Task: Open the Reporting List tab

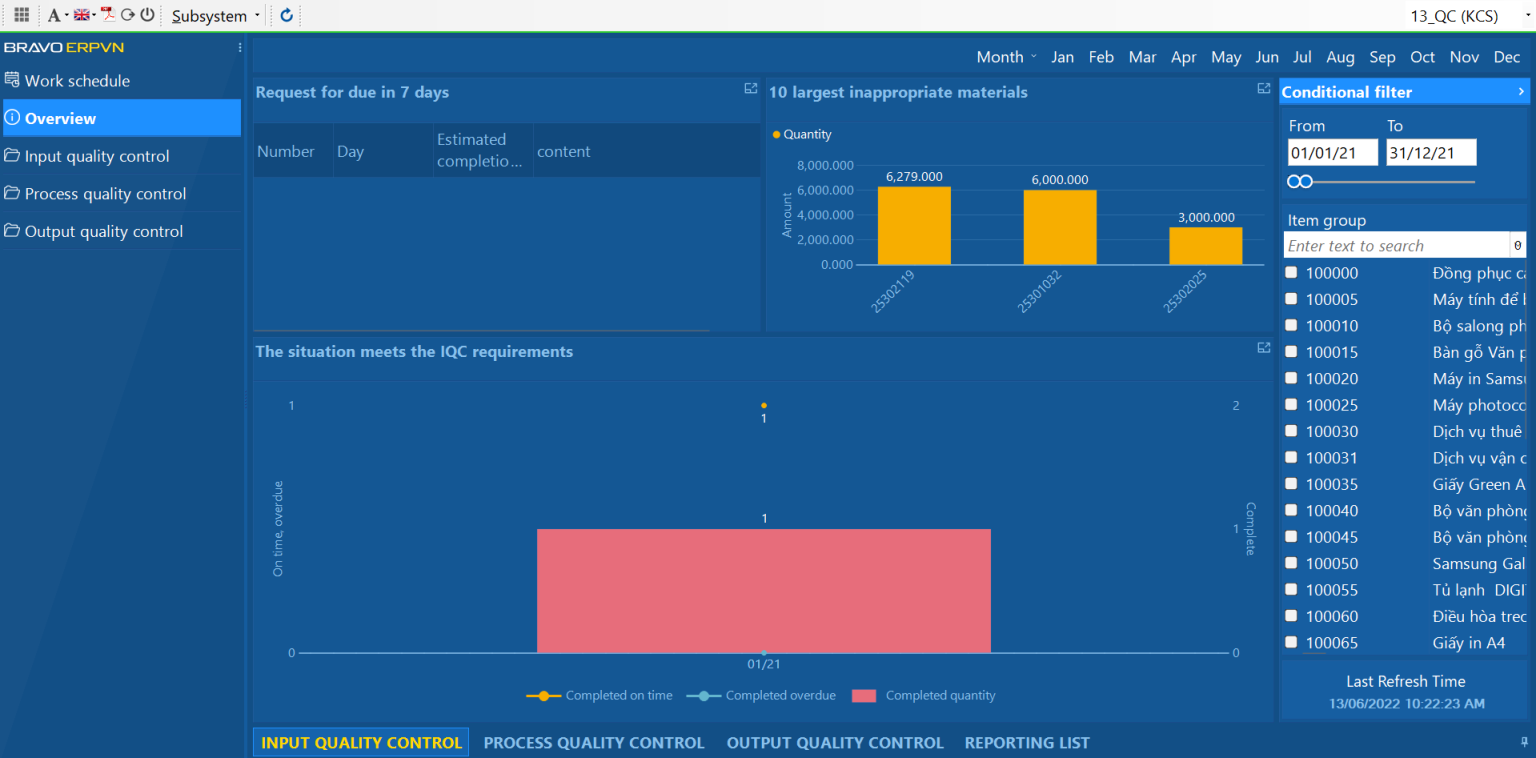Action: pos(1027,743)
